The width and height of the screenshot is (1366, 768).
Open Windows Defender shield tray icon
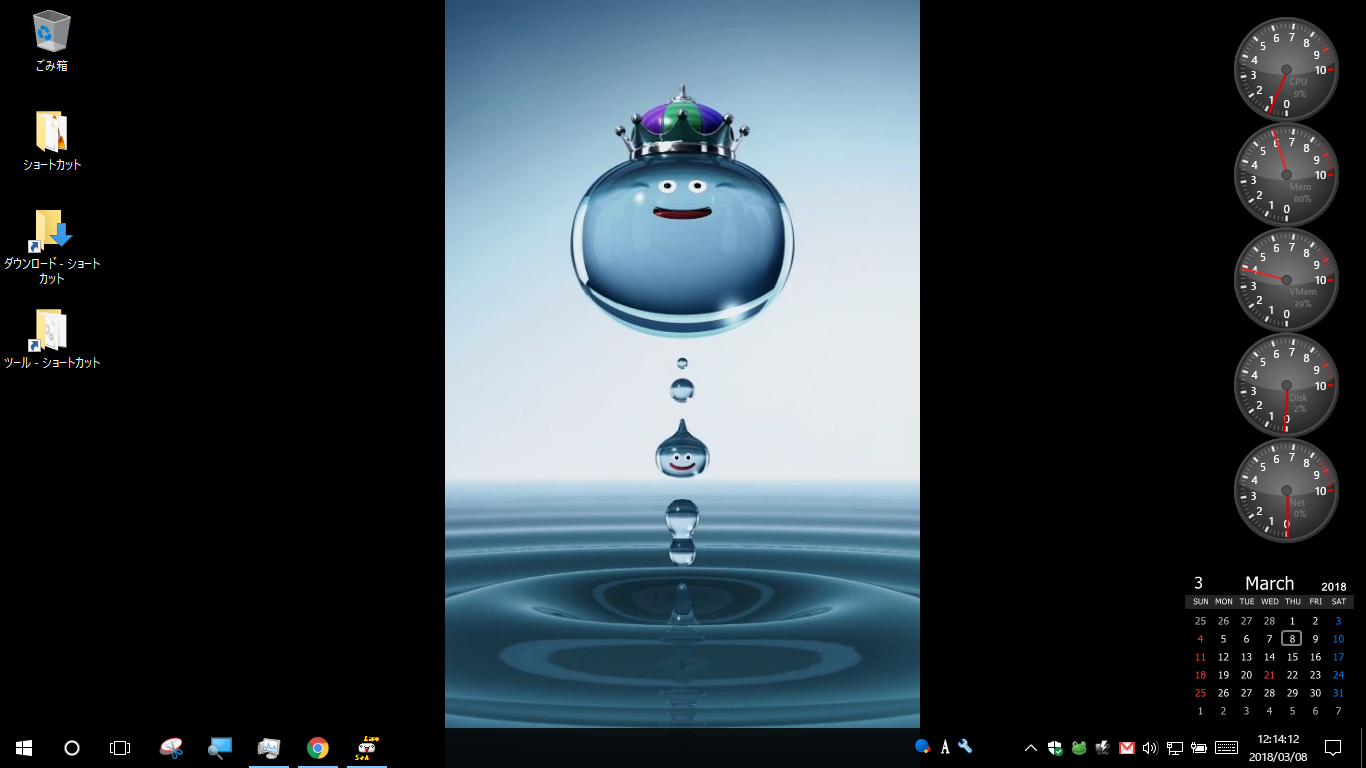pyautogui.click(x=1055, y=747)
